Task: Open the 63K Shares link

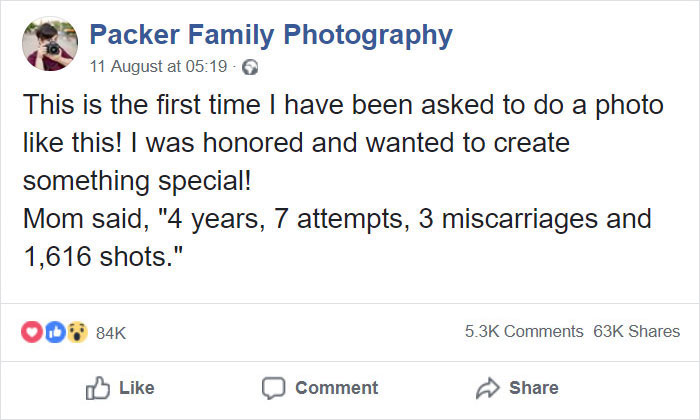Action: [x=636, y=331]
